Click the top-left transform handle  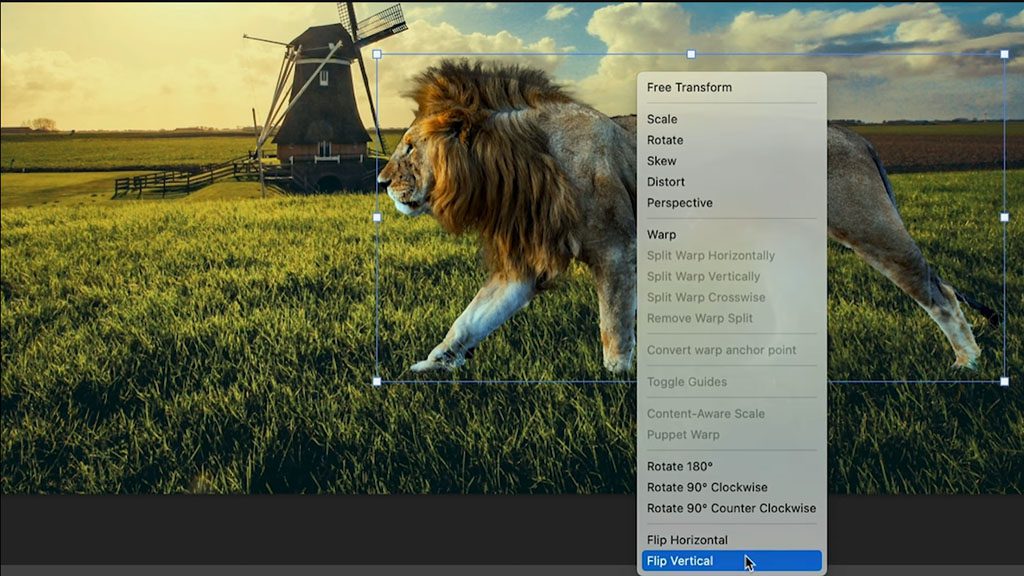pos(377,54)
